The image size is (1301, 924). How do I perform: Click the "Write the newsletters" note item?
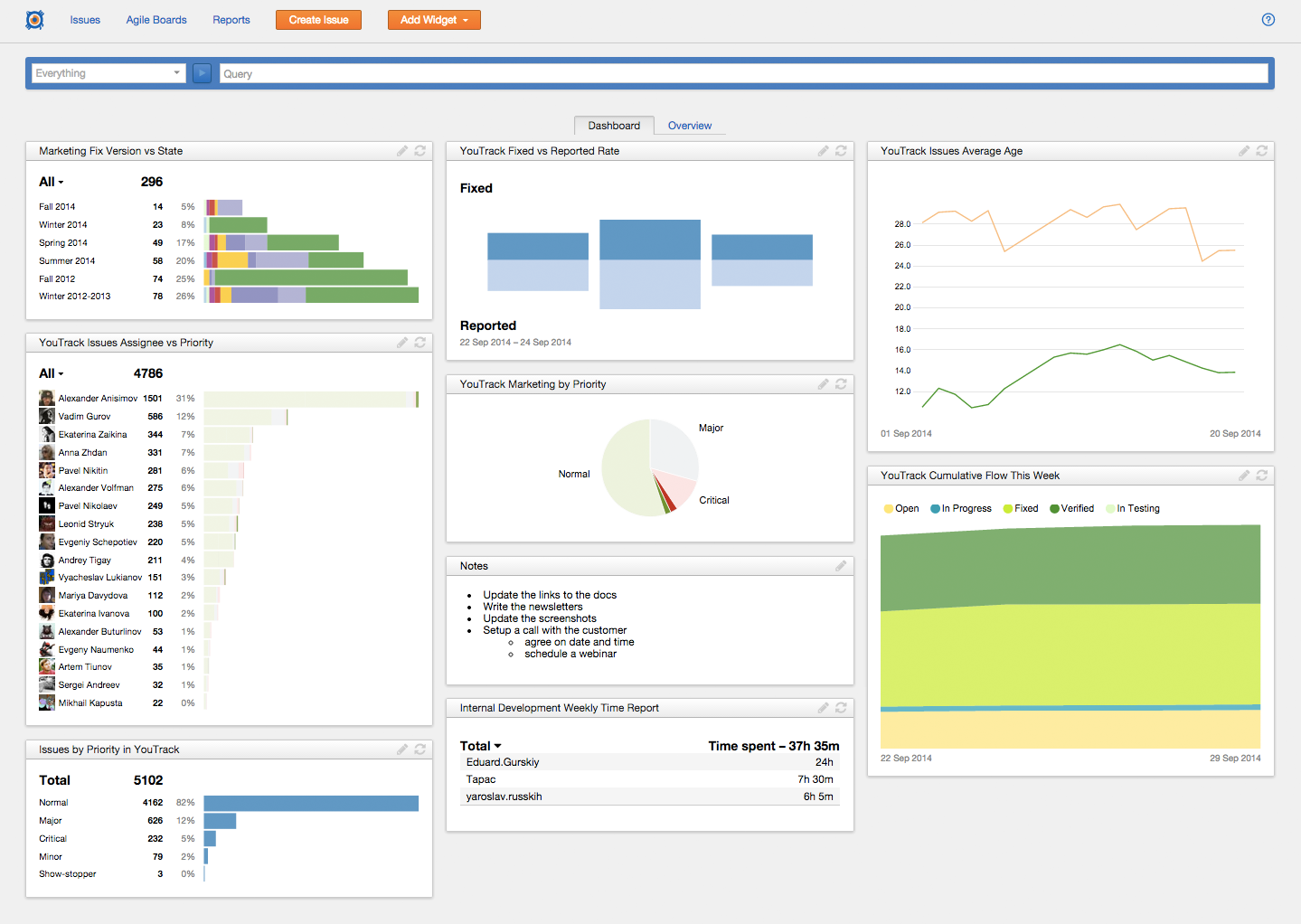point(533,607)
